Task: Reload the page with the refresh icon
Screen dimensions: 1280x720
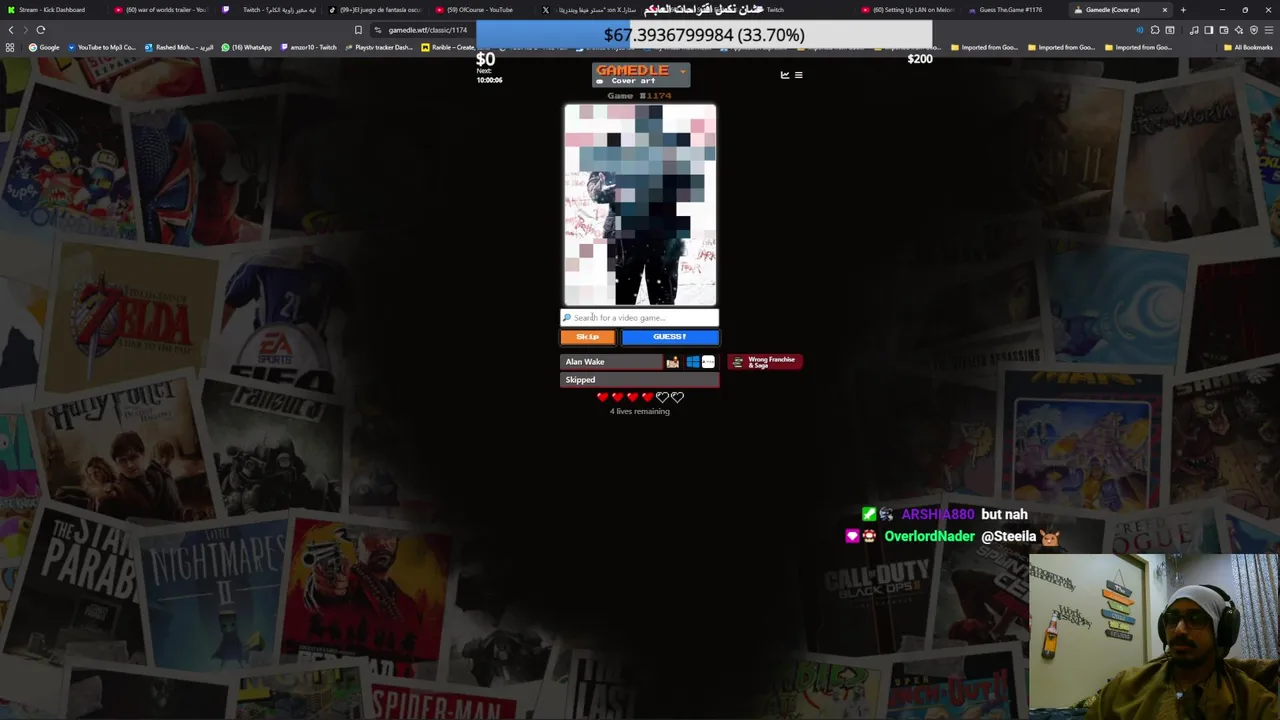Action: tap(41, 30)
